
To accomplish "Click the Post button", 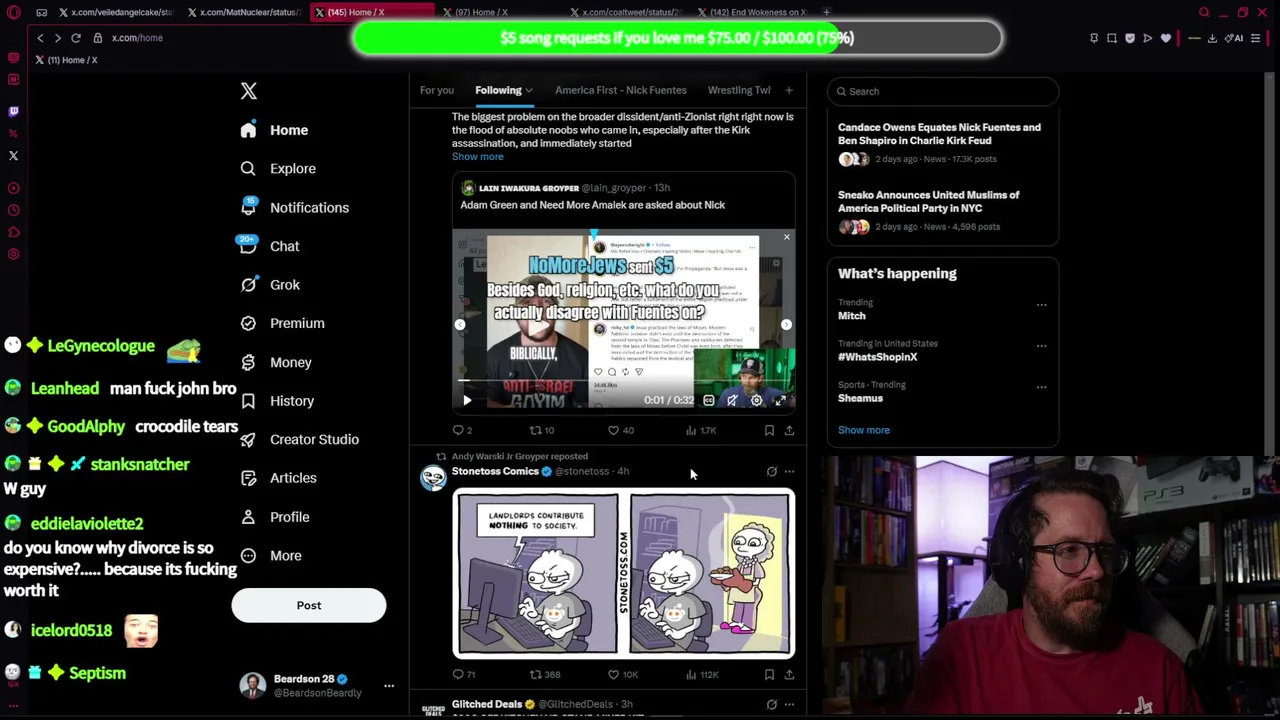I will [x=309, y=605].
